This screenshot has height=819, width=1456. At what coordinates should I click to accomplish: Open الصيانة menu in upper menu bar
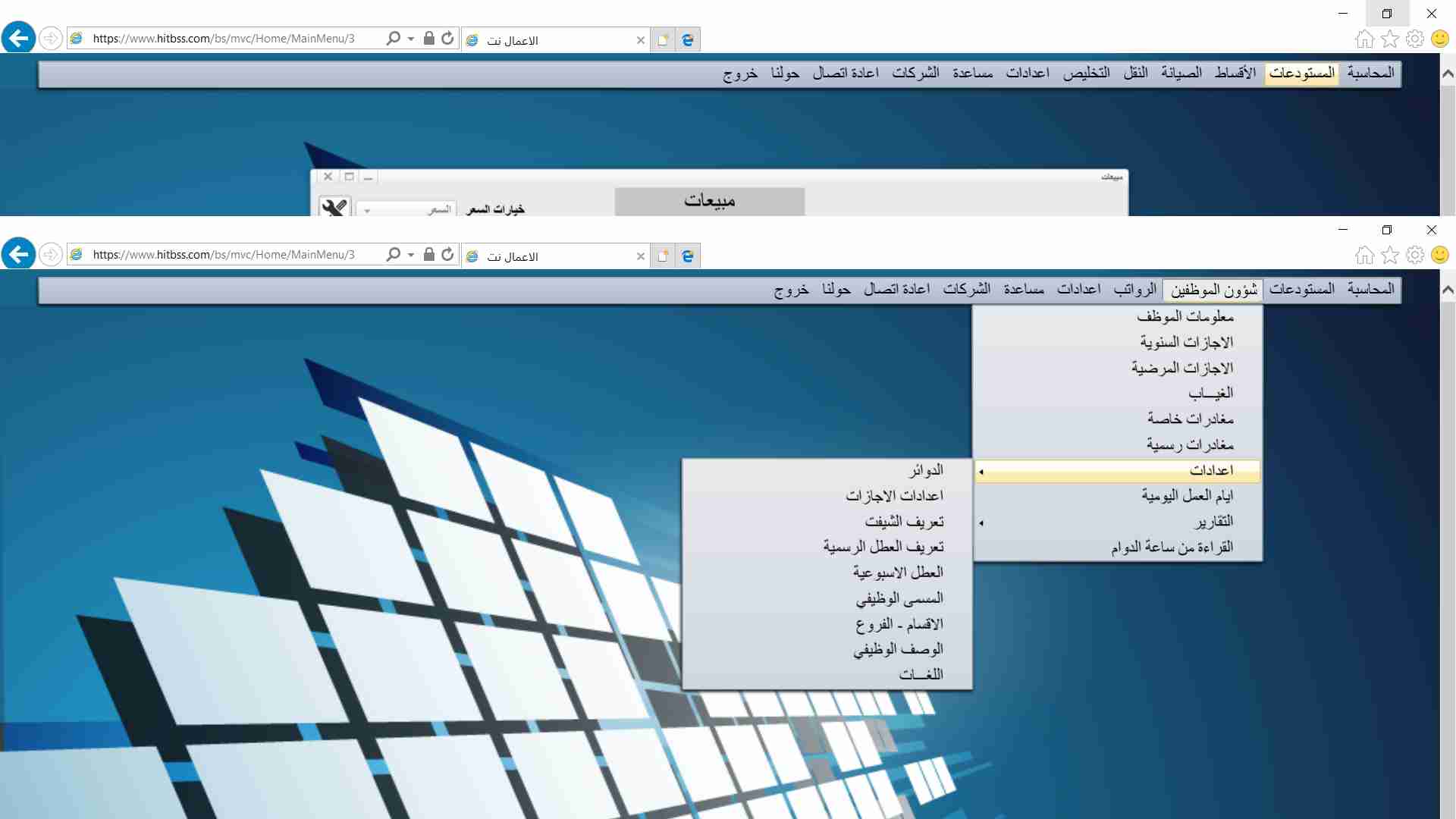coord(1181,73)
